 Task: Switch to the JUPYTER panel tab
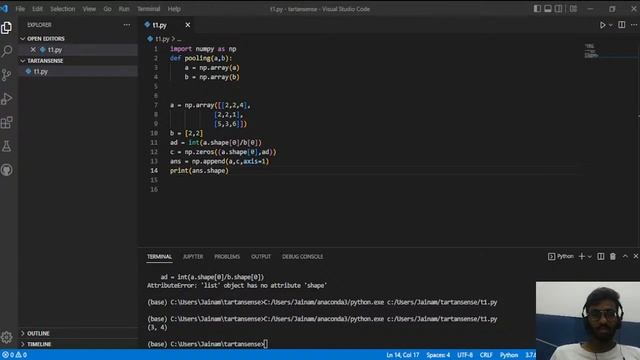pyautogui.click(x=193, y=256)
